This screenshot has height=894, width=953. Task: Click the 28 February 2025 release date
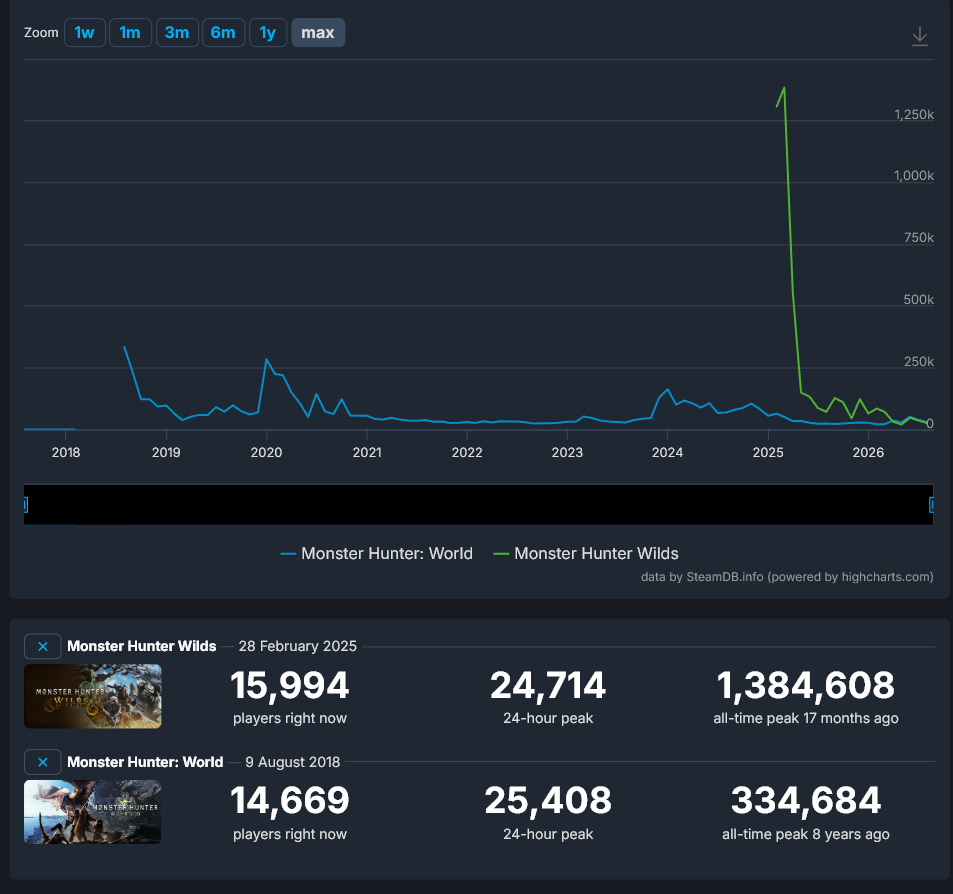click(297, 646)
